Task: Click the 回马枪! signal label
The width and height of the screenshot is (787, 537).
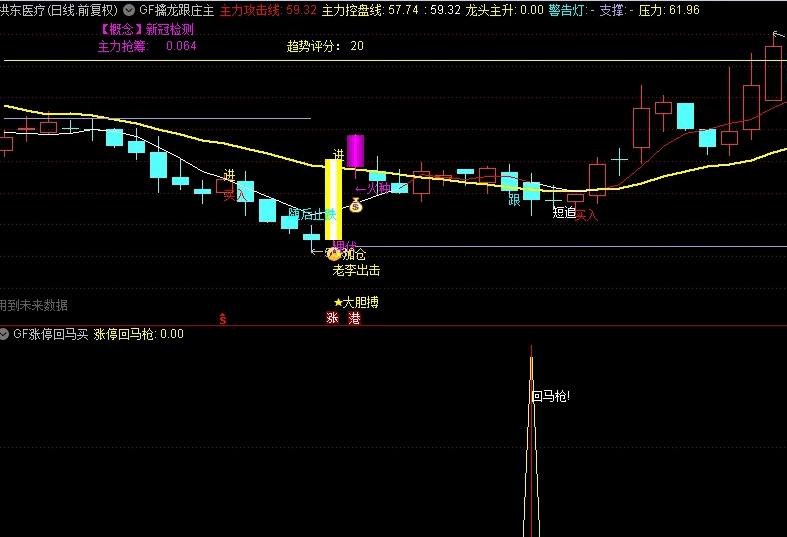Action: point(551,396)
